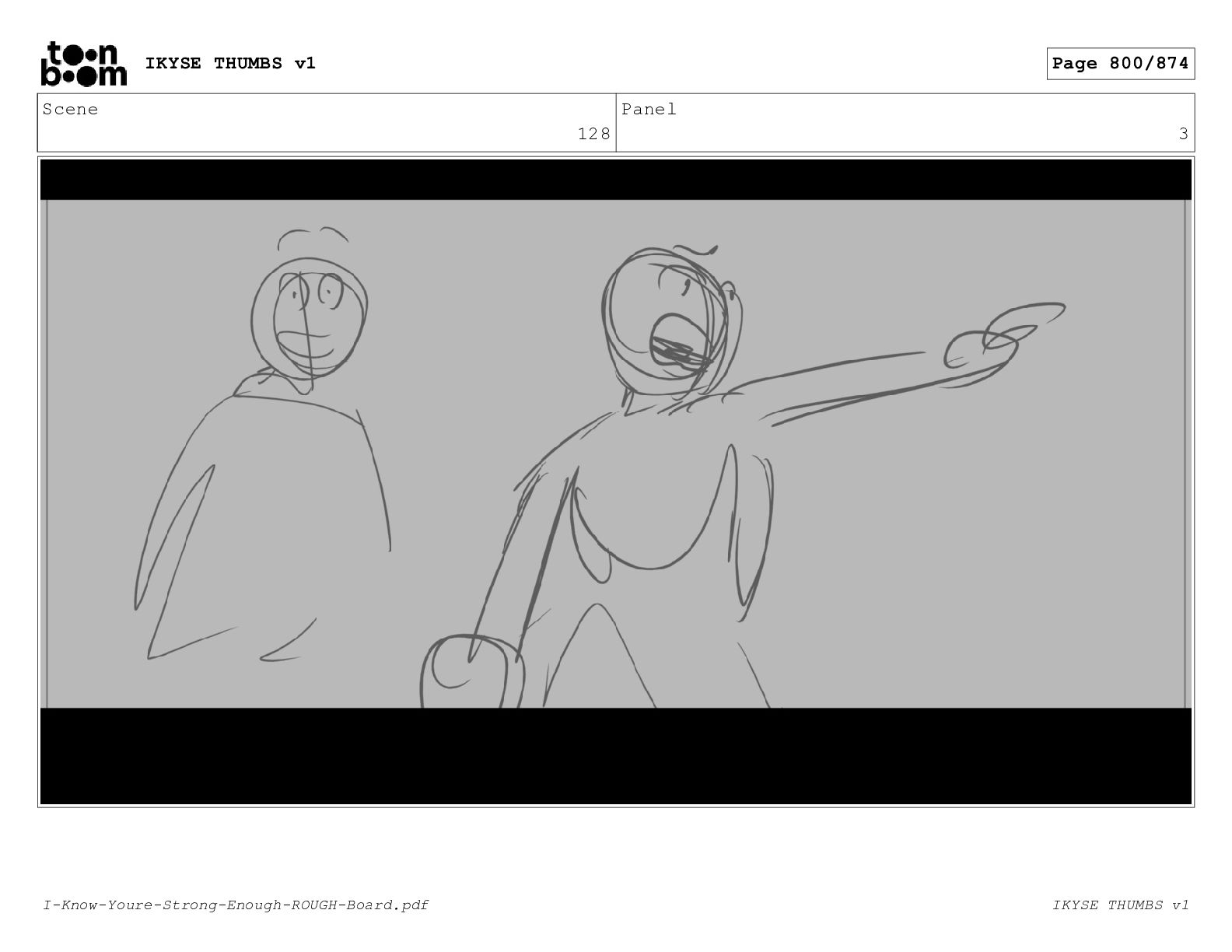Click the file name 'I-Know-Youre-Strong-Enough-ROUGH-Board.pdf'

point(236,905)
